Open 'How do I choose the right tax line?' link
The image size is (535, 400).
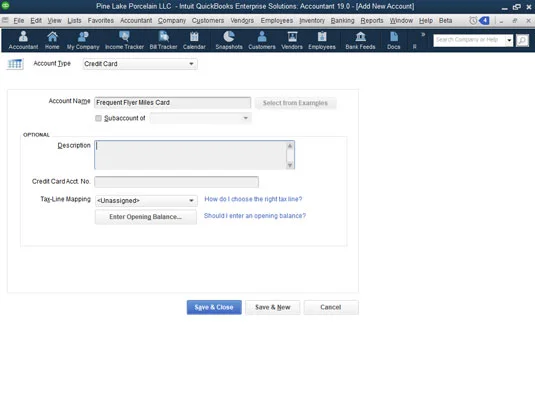(x=253, y=199)
